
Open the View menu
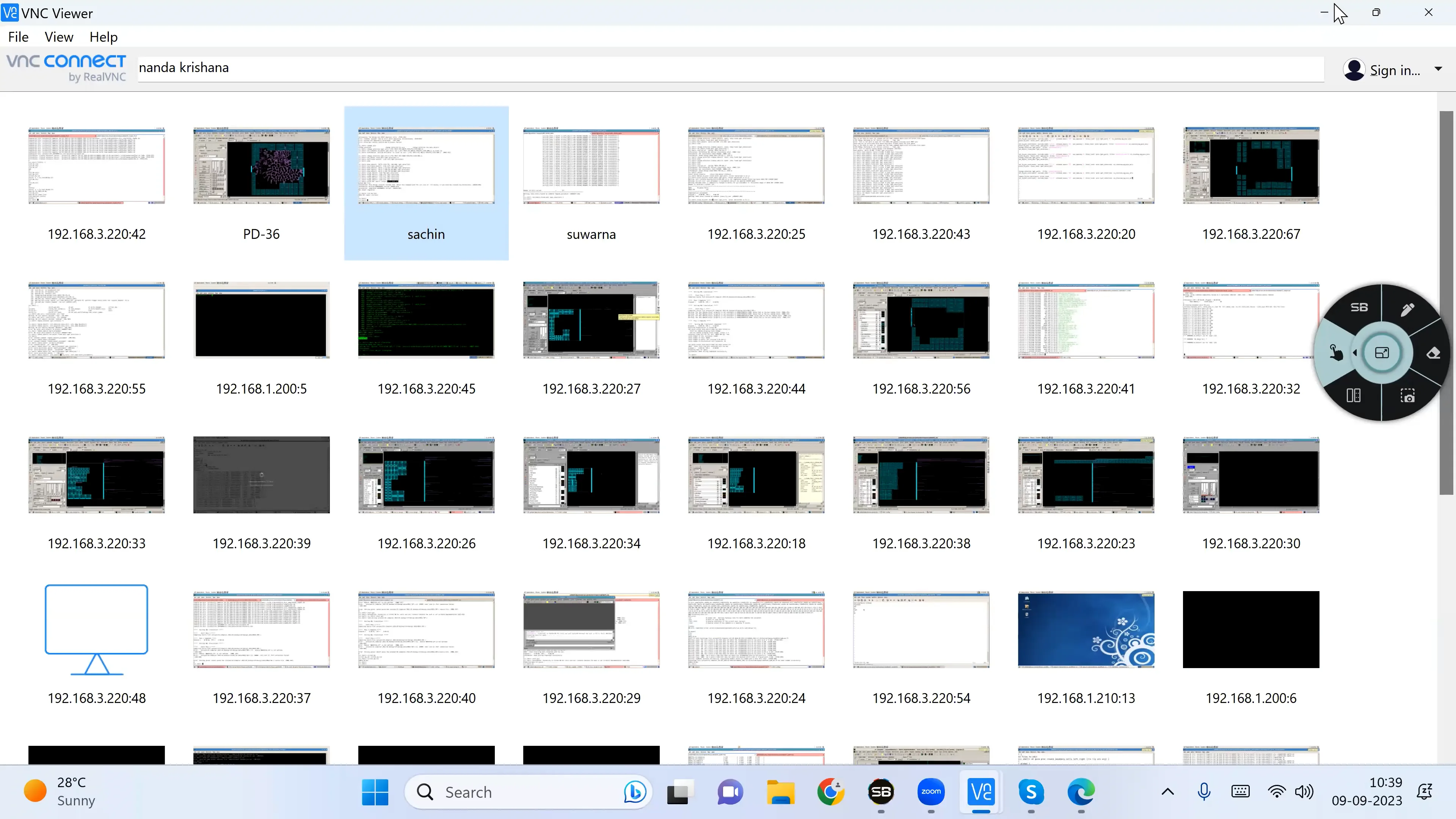click(59, 36)
